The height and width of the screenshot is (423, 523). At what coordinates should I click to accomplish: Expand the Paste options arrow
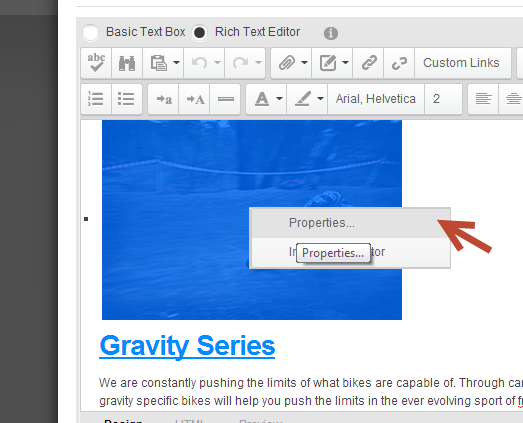pyautogui.click(x=176, y=63)
